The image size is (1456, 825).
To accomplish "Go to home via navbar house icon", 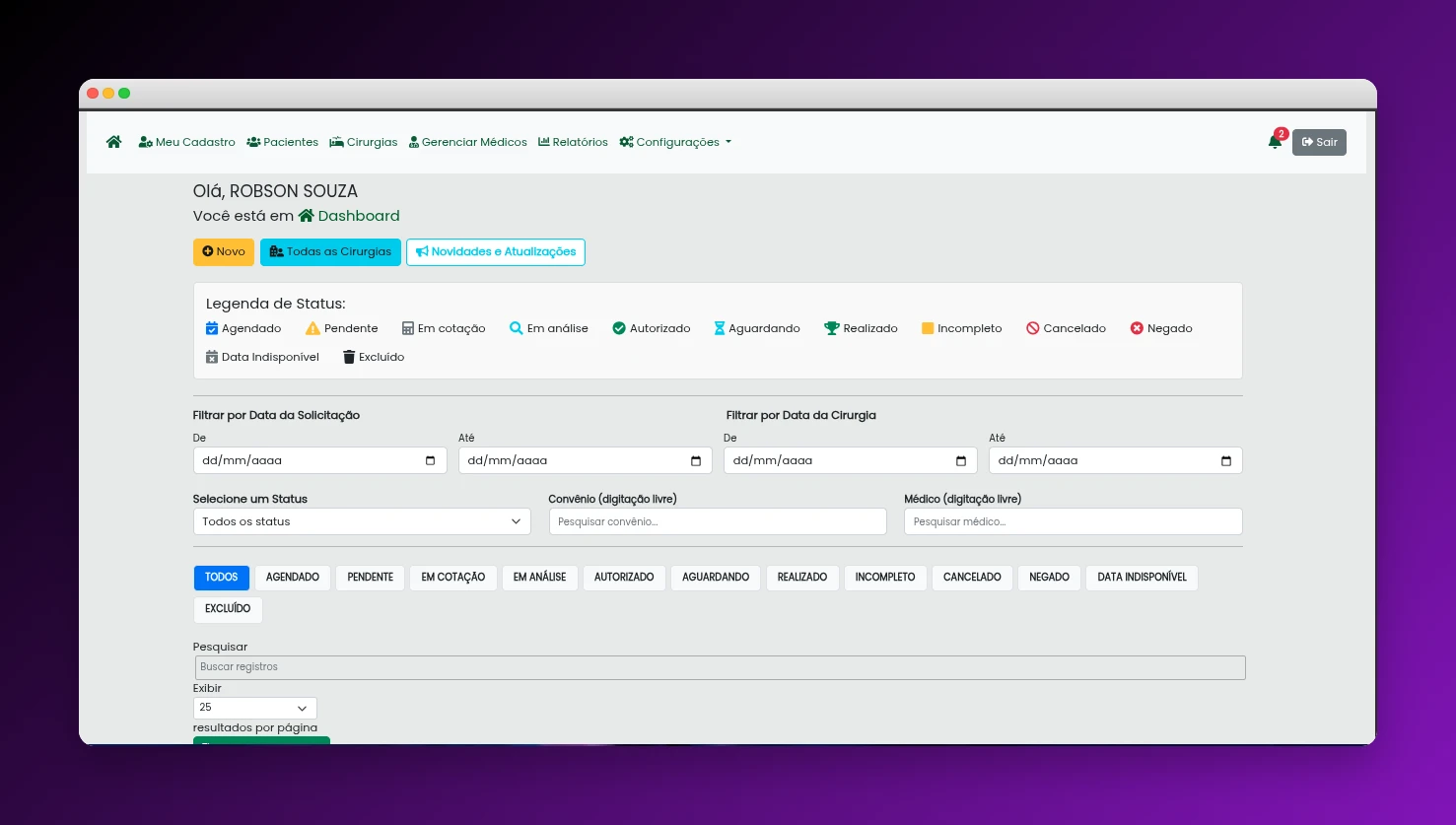I will point(114,142).
